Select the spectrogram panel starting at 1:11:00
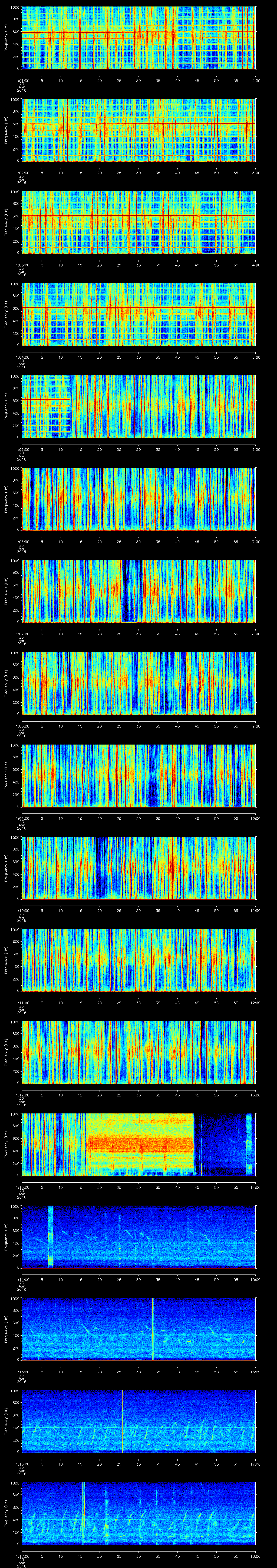The width and height of the screenshot is (277, 1568). pos(139,960)
